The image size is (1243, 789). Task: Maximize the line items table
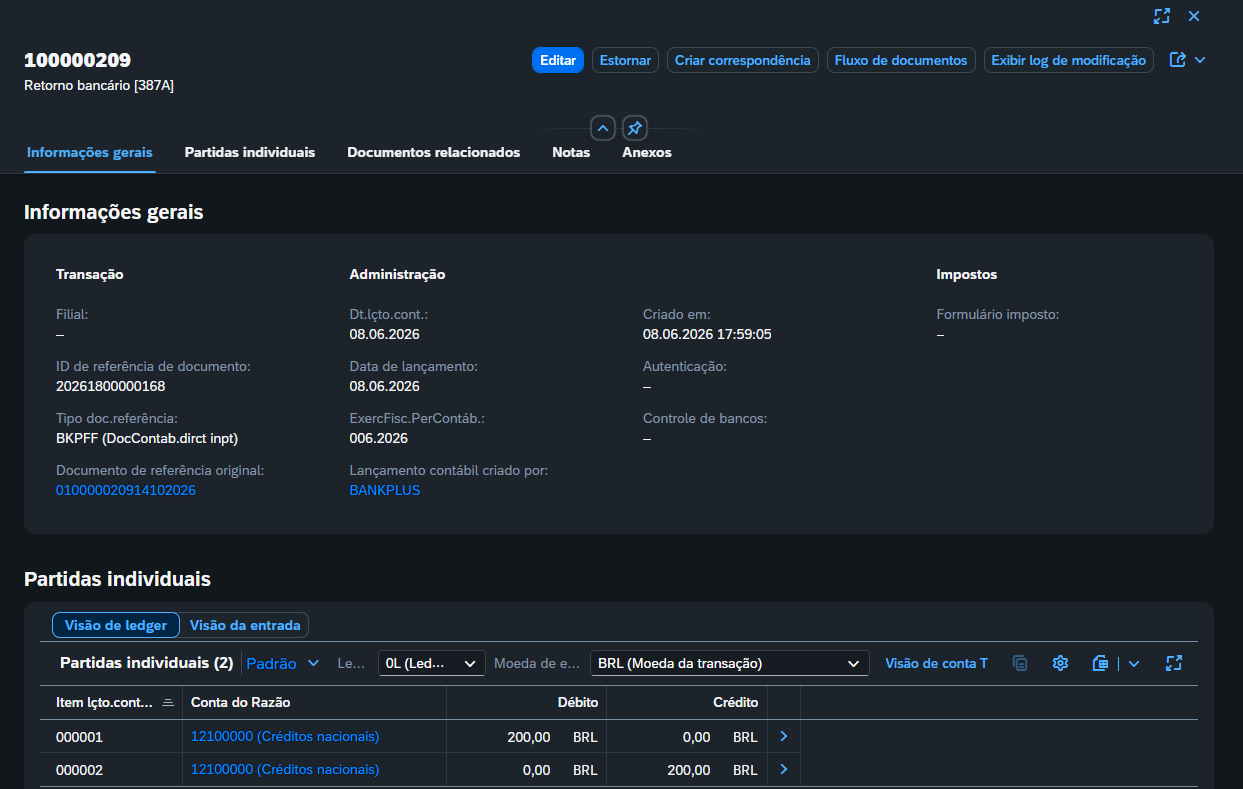point(1174,663)
